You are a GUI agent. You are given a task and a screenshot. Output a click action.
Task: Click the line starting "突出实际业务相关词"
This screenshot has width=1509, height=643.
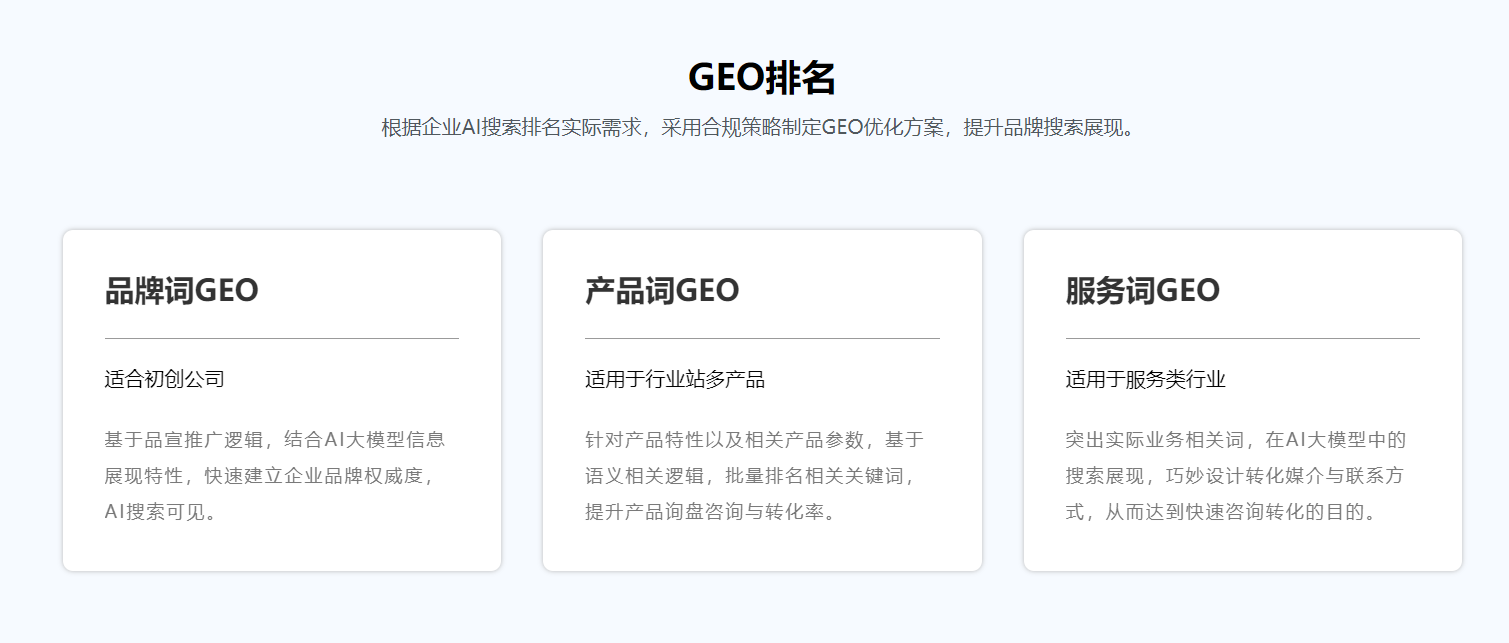coord(1236,439)
